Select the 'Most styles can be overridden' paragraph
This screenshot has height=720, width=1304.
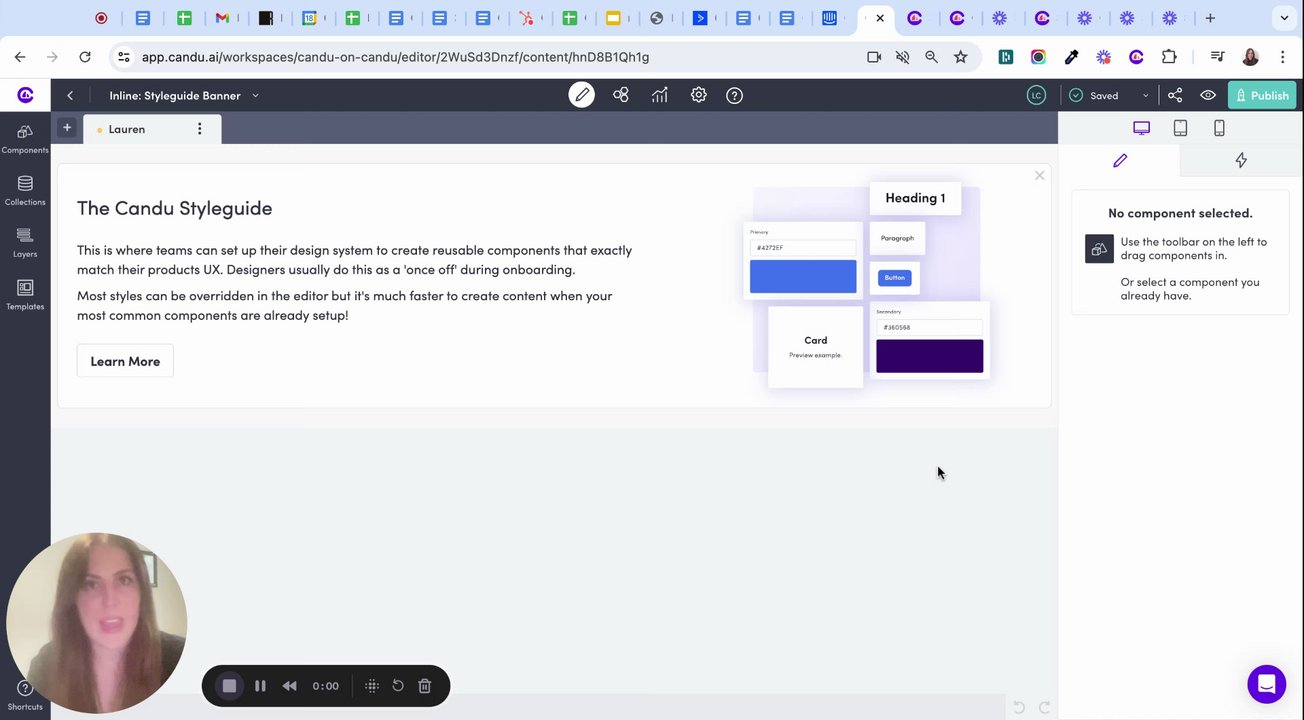(345, 305)
